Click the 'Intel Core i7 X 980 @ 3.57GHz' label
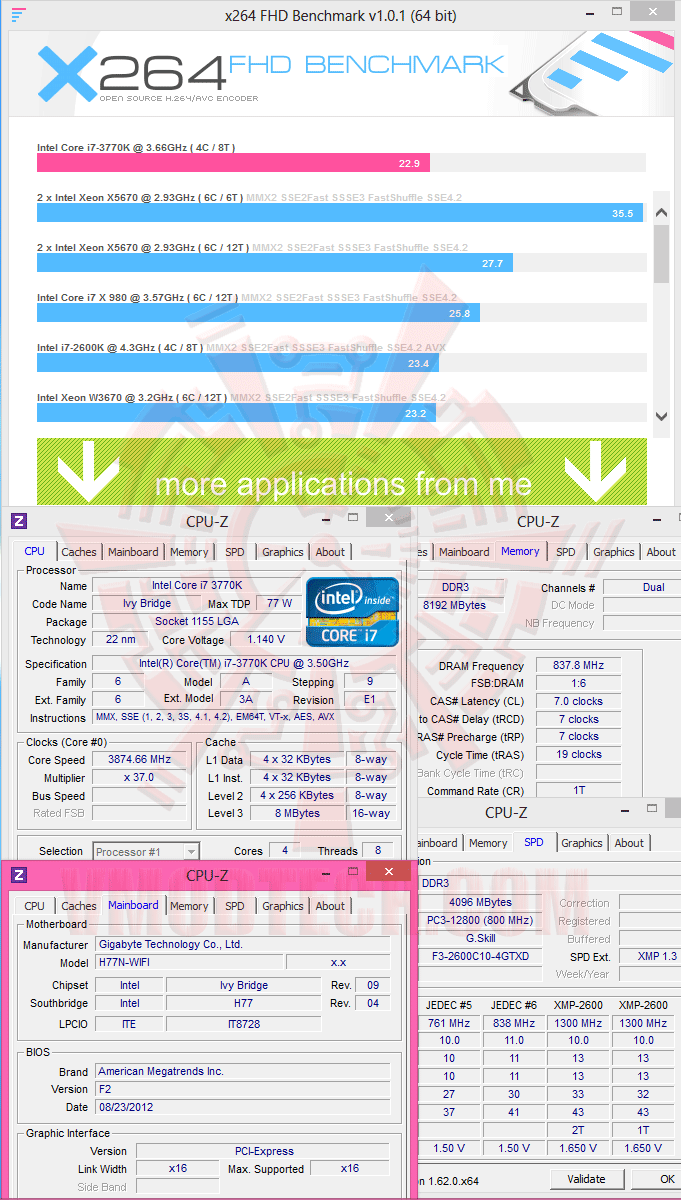This screenshot has height=1200, width=681. (137, 297)
